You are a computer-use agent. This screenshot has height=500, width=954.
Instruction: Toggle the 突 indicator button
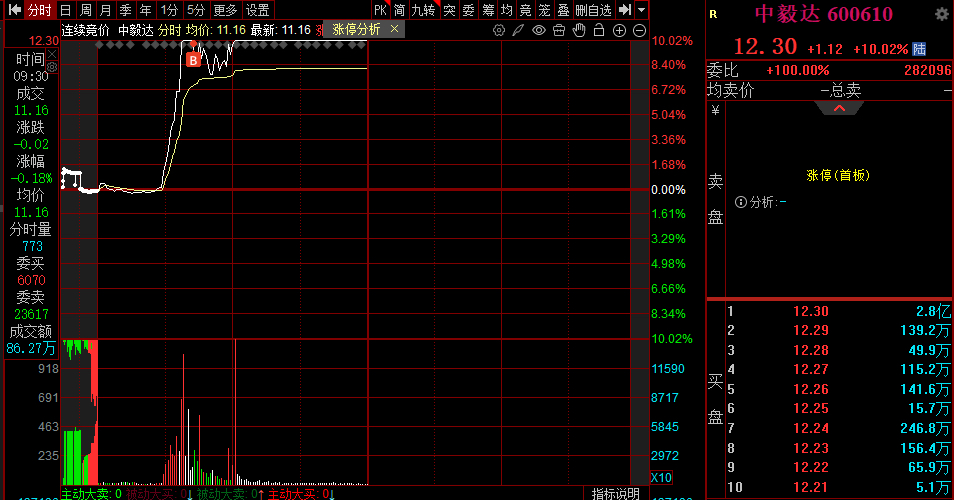click(x=449, y=10)
